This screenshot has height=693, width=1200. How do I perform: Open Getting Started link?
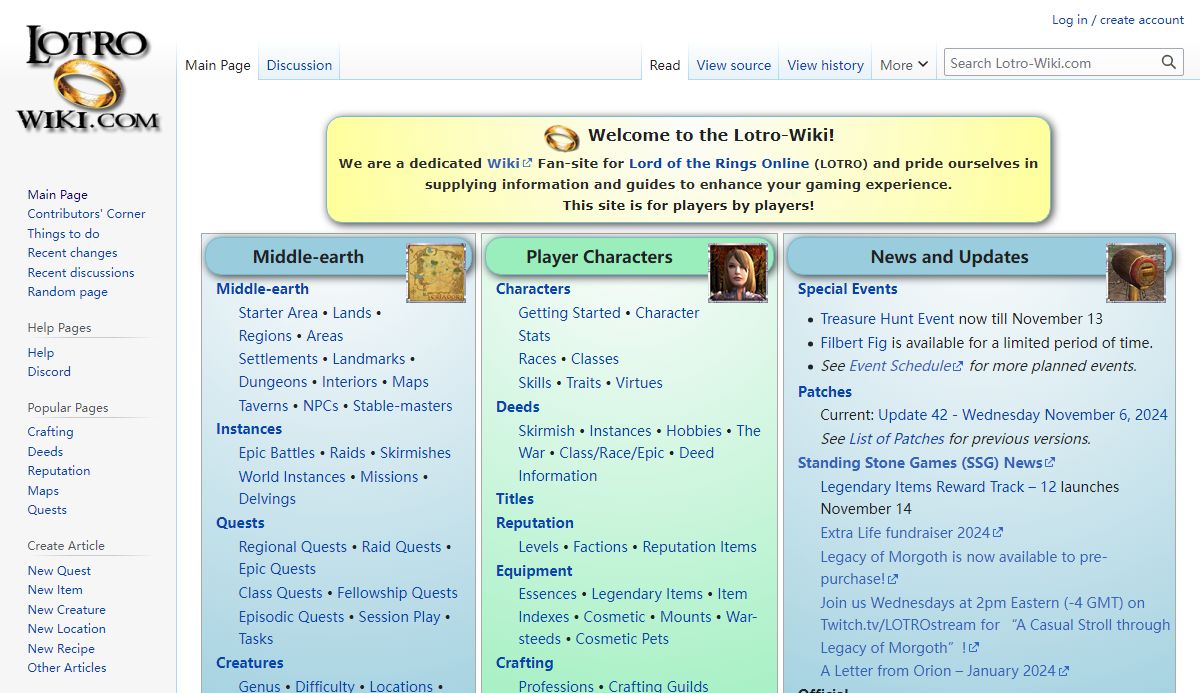[x=569, y=313]
